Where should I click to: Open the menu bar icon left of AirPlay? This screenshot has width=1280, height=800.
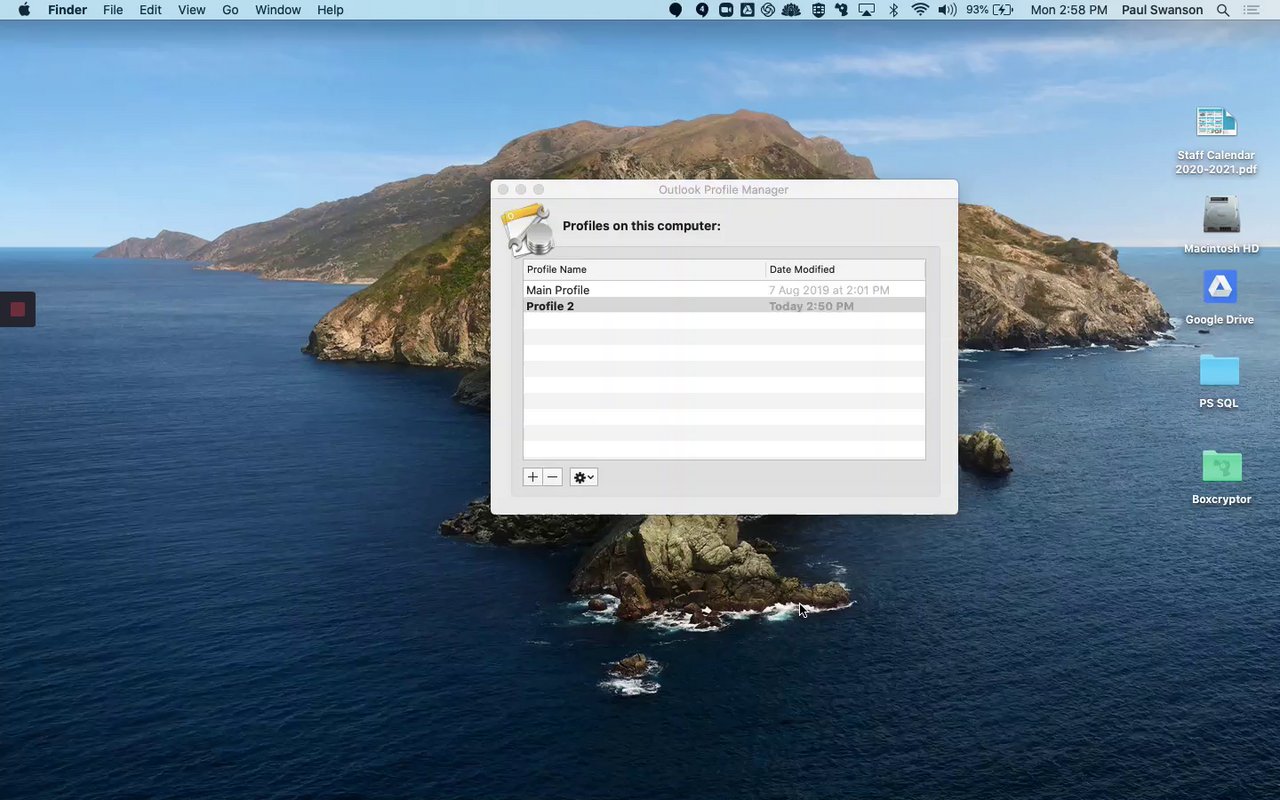[842, 10]
